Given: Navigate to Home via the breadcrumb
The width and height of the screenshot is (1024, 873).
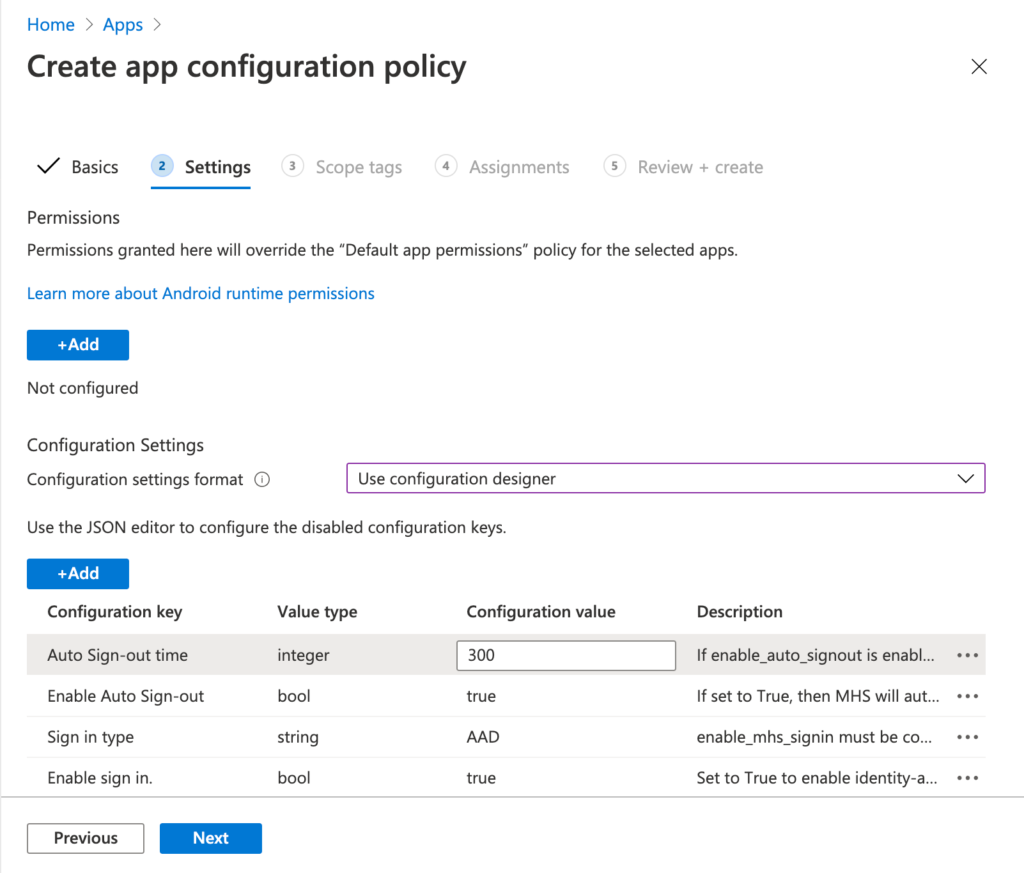Looking at the screenshot, I should click(50, 24).
